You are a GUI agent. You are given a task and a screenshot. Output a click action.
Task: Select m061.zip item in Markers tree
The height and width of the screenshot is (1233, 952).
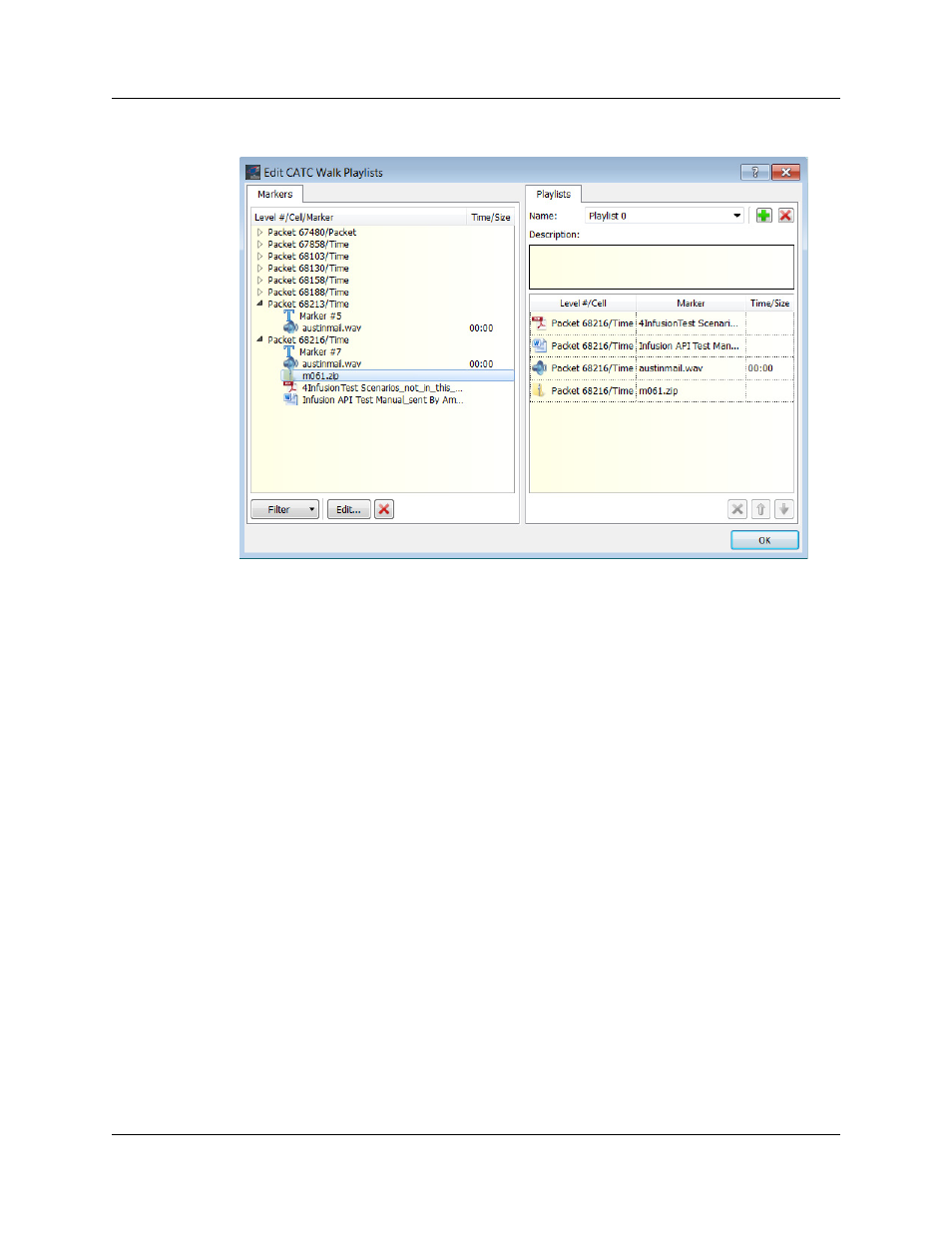320,376
